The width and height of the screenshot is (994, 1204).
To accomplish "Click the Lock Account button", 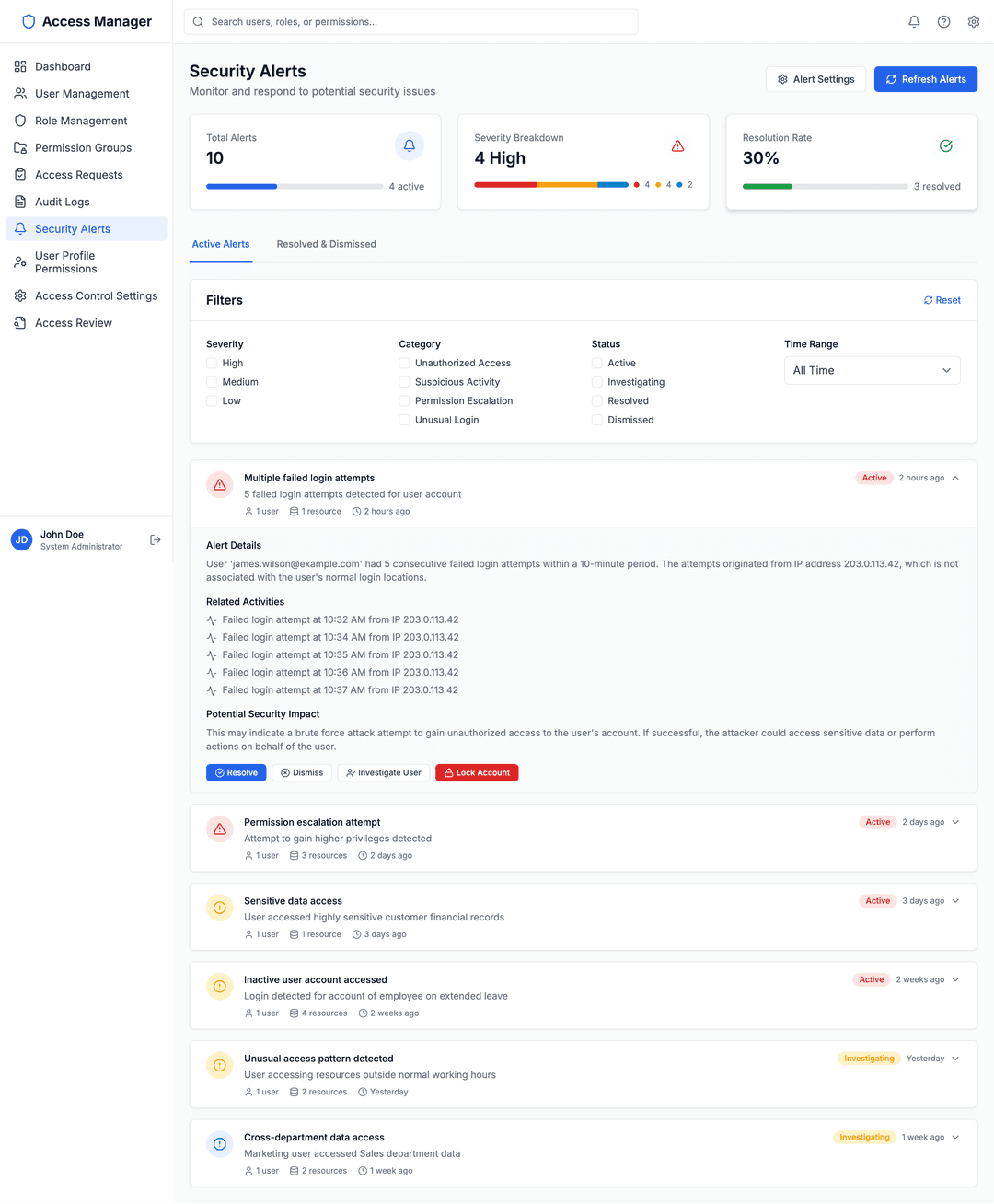I will click(x=477, y=772).
